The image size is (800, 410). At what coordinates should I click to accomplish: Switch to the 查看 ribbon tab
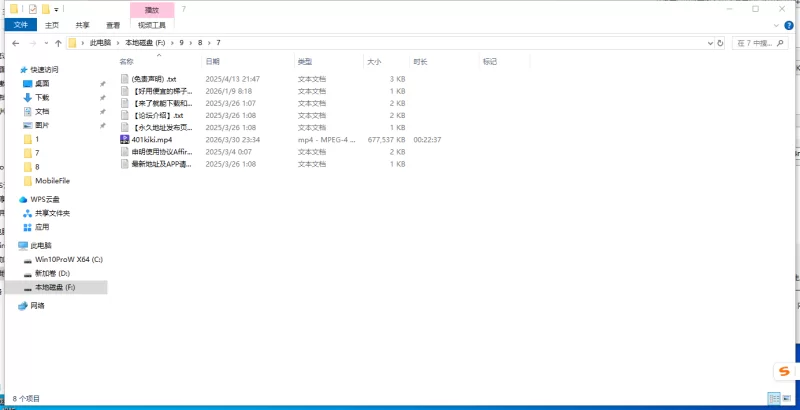pyautogui.click(x=113, y=25)
